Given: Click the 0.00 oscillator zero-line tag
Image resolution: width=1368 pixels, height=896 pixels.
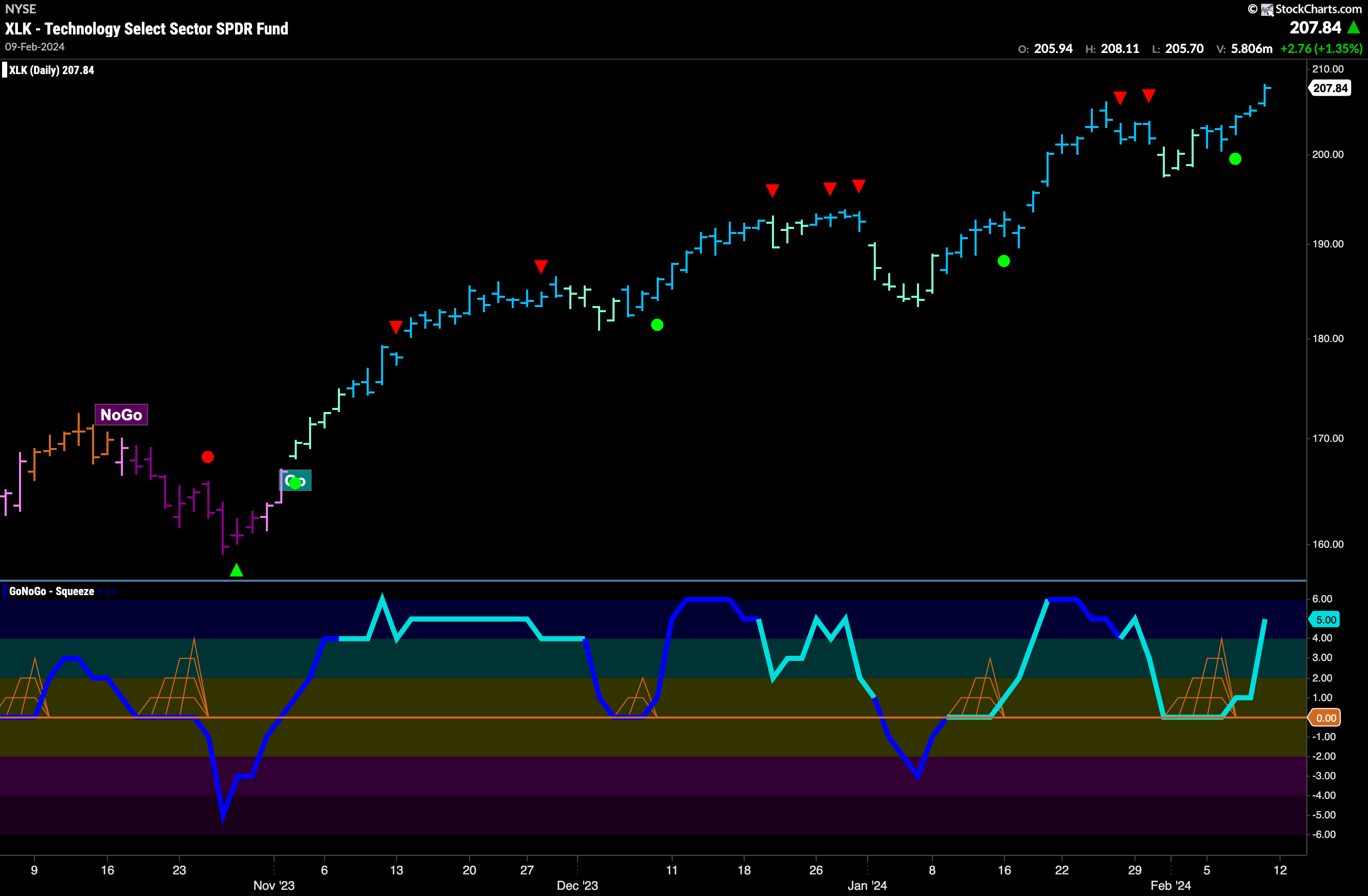Looking at the screenshot, I should (x=1325, y=718).
